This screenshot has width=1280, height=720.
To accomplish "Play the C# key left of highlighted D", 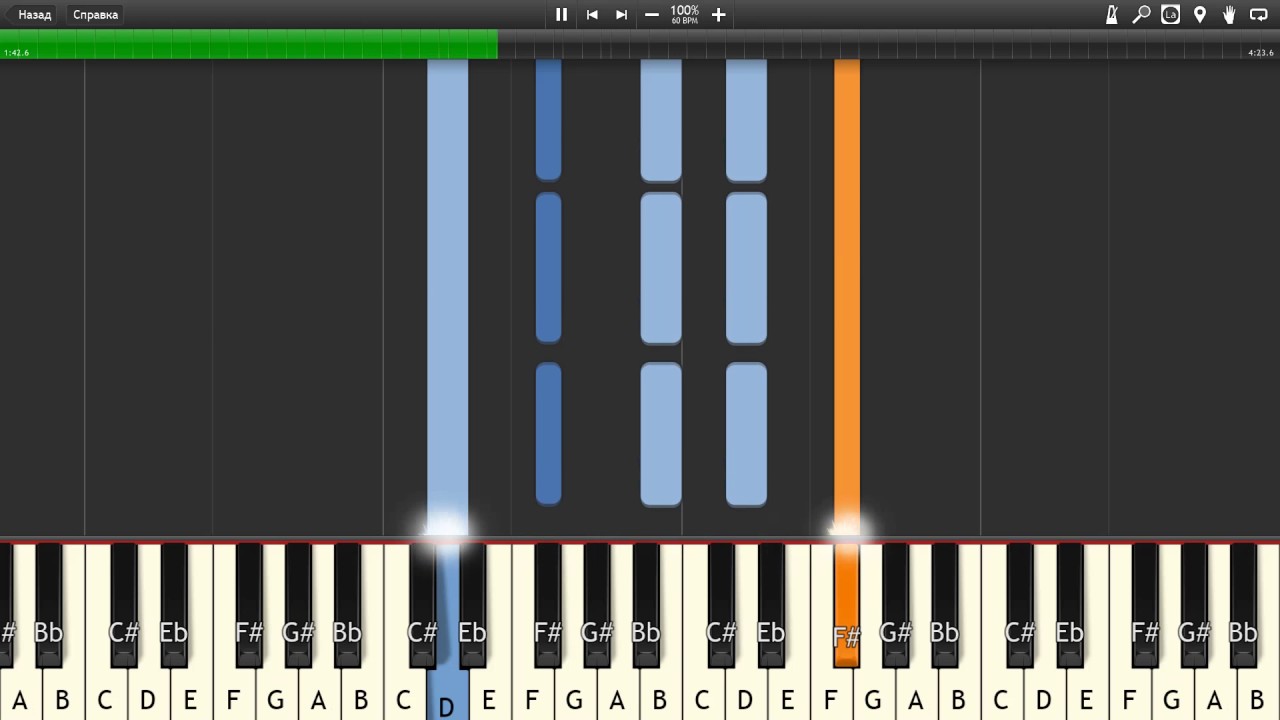I will pyautogui.click(x=423, y=605).
